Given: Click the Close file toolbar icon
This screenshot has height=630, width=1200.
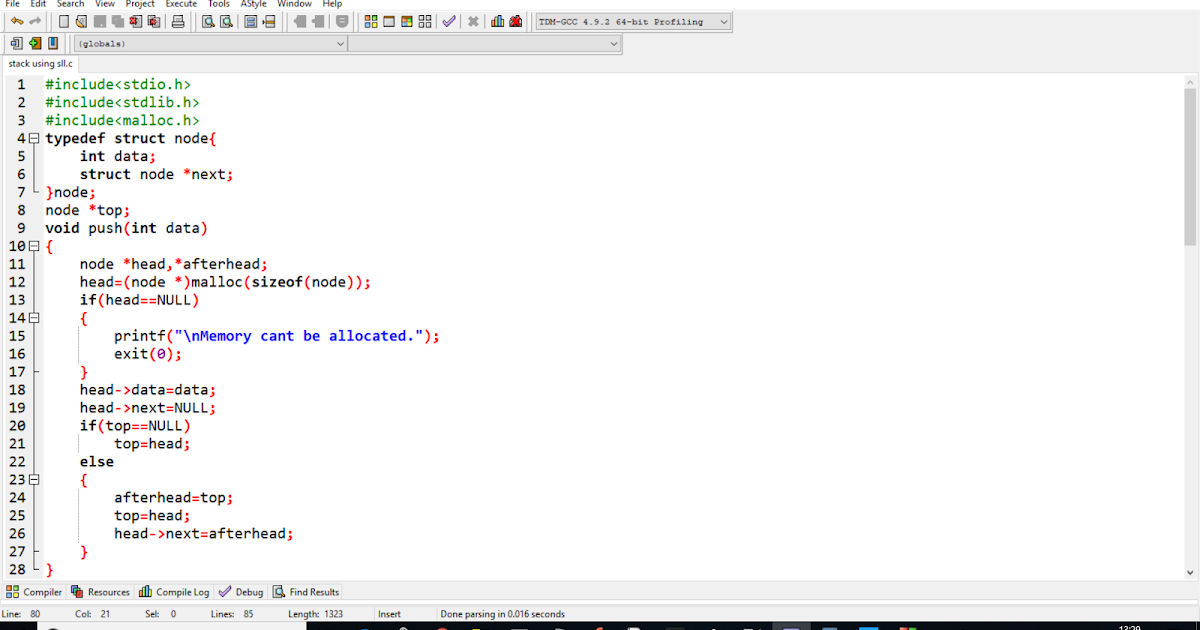Looking at the screenshot, I should pos(136,21).
